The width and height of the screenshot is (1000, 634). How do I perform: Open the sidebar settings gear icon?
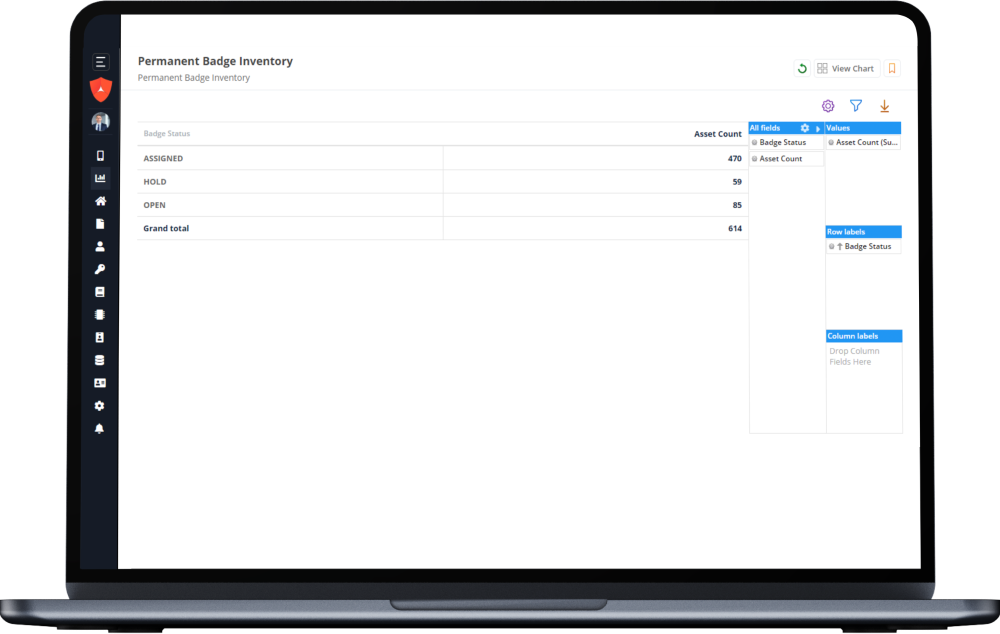pyautogui.click(x=100, y=406)
